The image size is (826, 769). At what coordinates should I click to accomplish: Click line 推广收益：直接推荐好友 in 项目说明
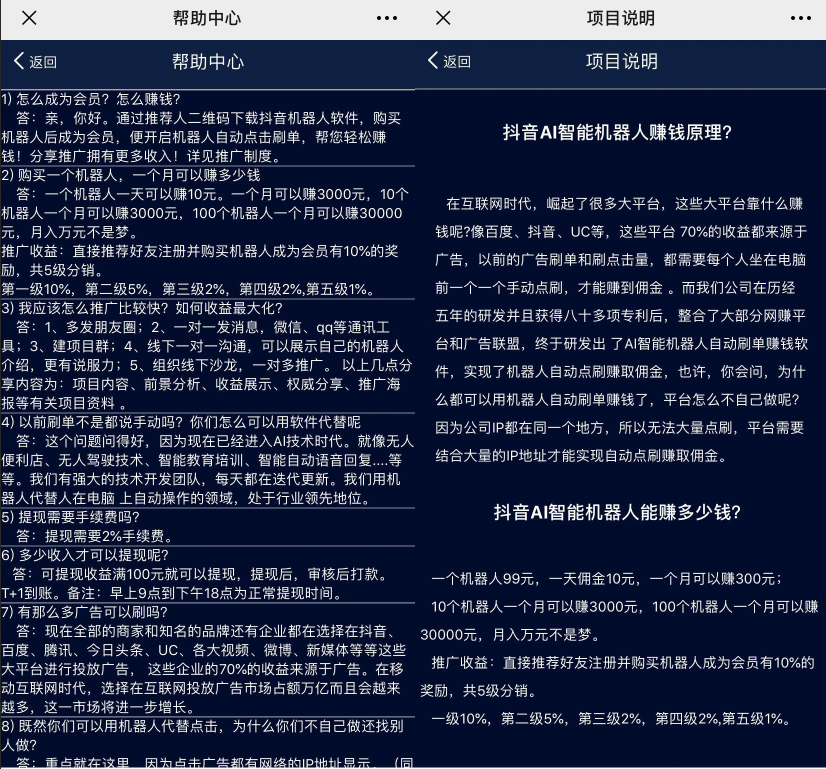(x=623, y=663)
